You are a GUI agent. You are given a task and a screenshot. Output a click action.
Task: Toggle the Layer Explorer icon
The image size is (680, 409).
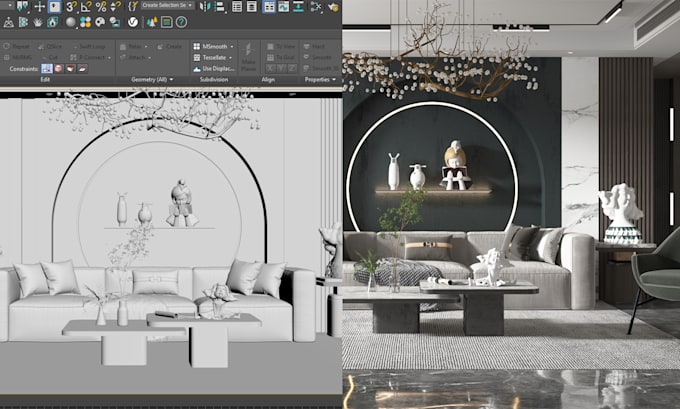(252, 7)
